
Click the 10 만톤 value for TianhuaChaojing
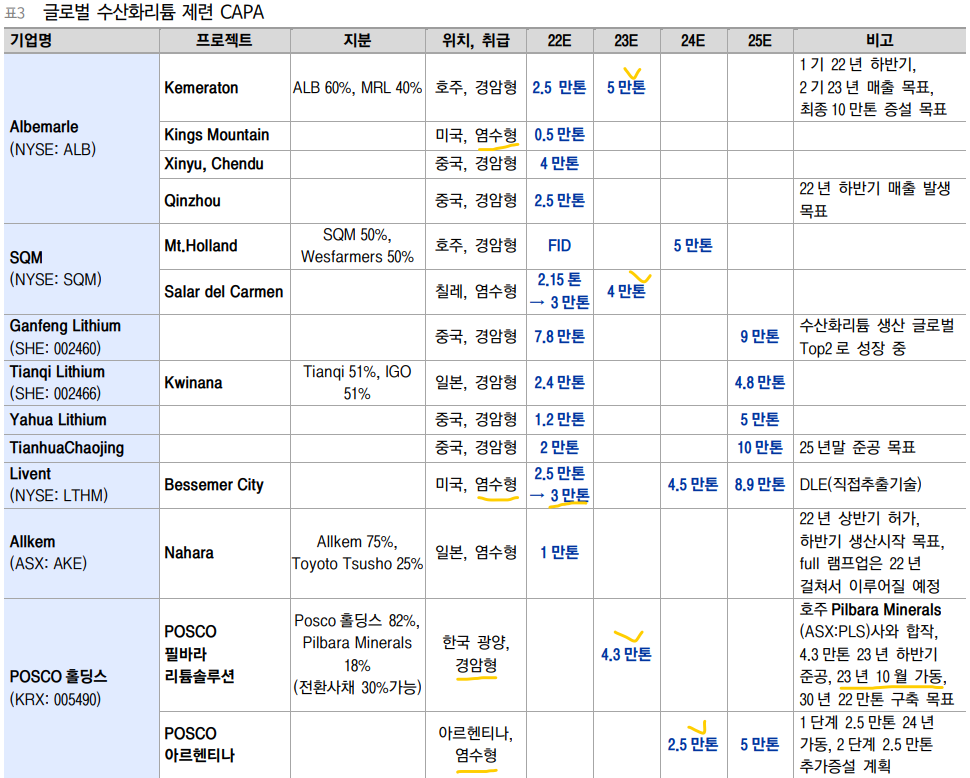point(760,448)
